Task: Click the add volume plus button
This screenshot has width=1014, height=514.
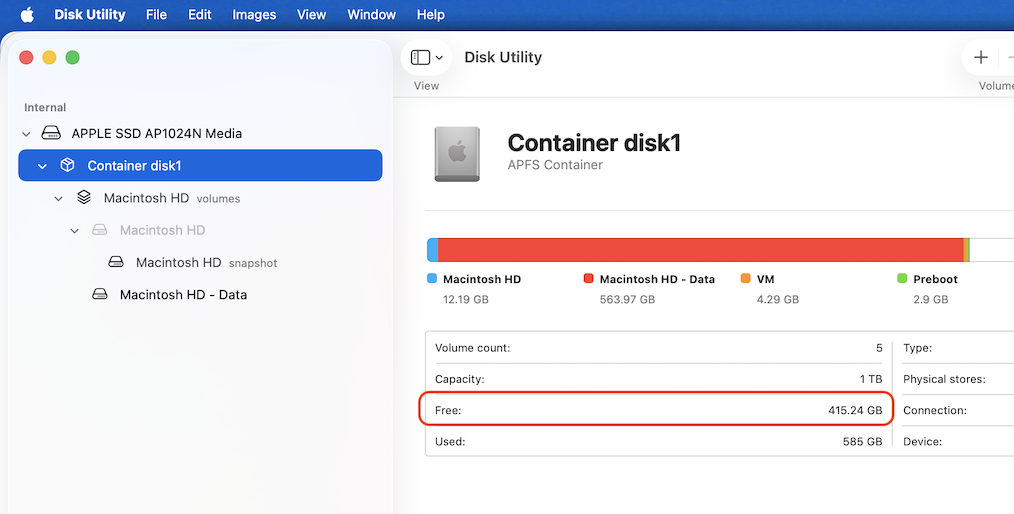Action: point(981,58)
